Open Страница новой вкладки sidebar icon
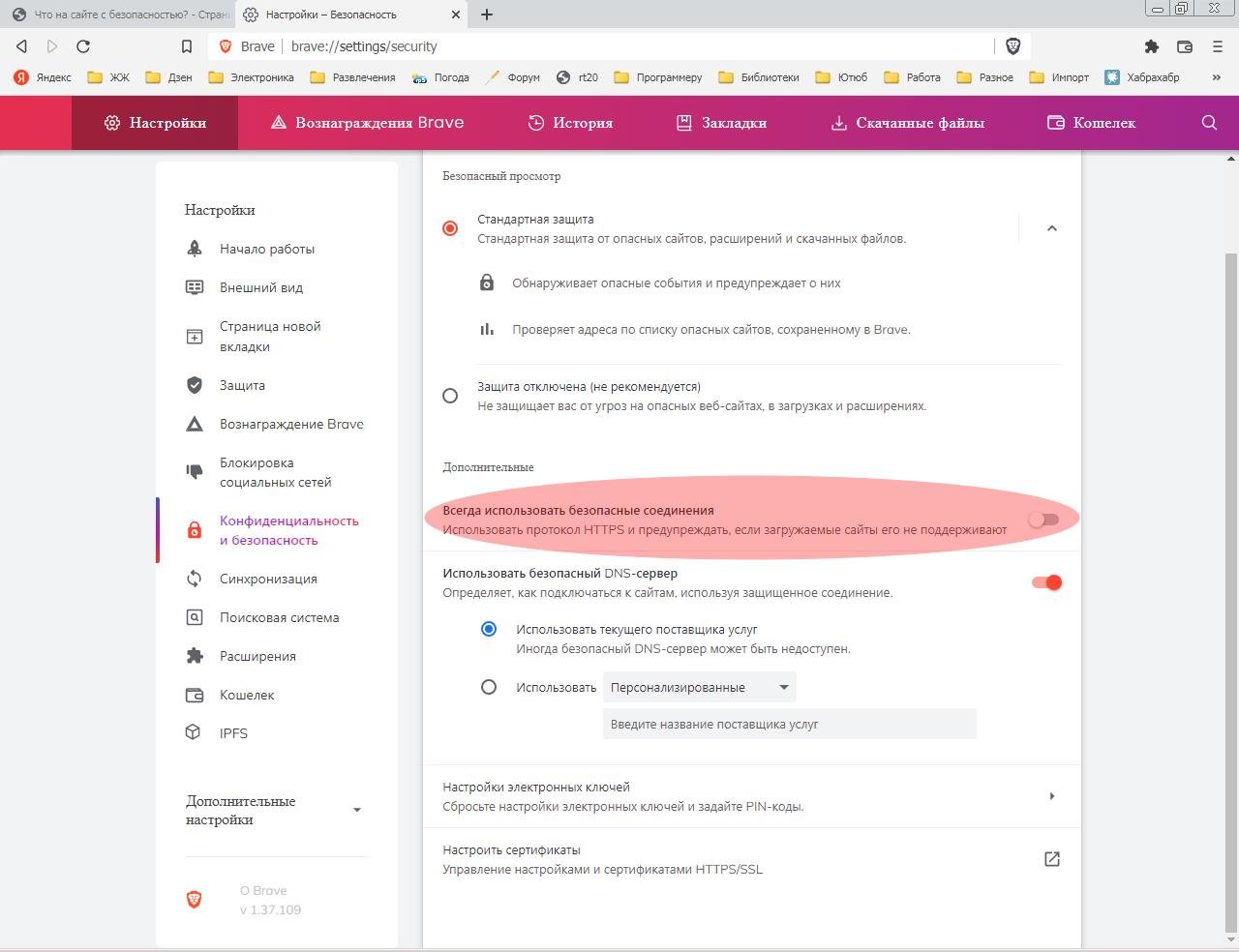 (195, 337)
